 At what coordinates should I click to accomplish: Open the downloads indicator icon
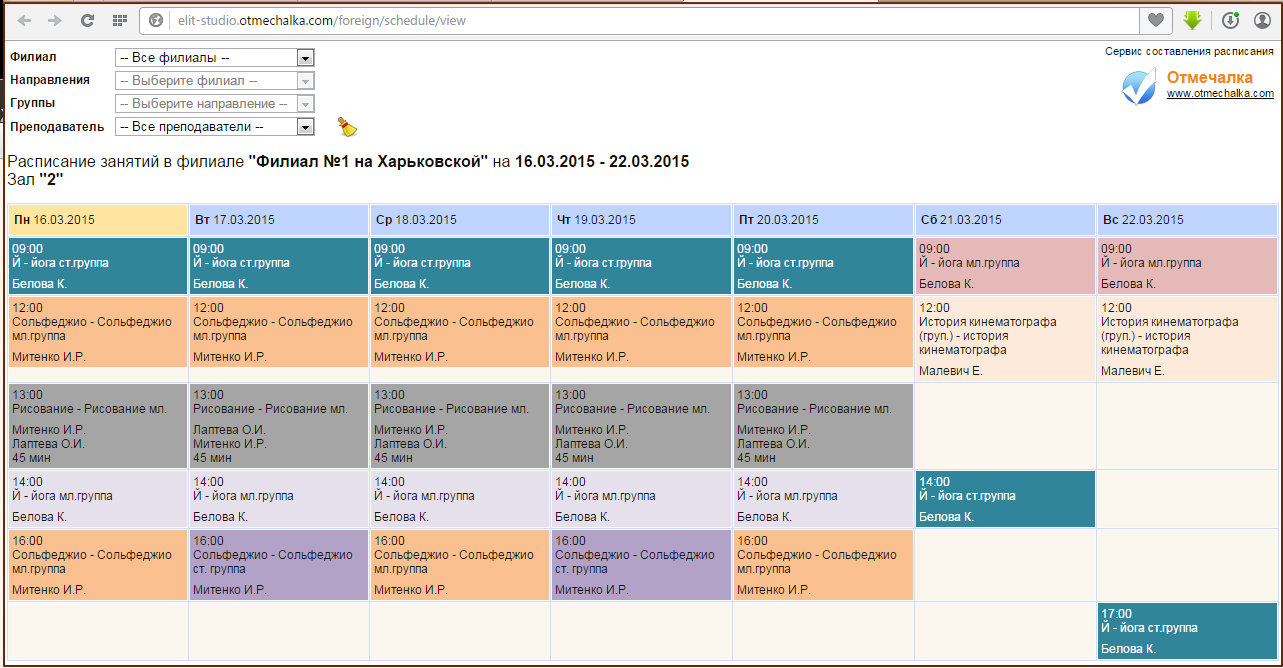1231,20
